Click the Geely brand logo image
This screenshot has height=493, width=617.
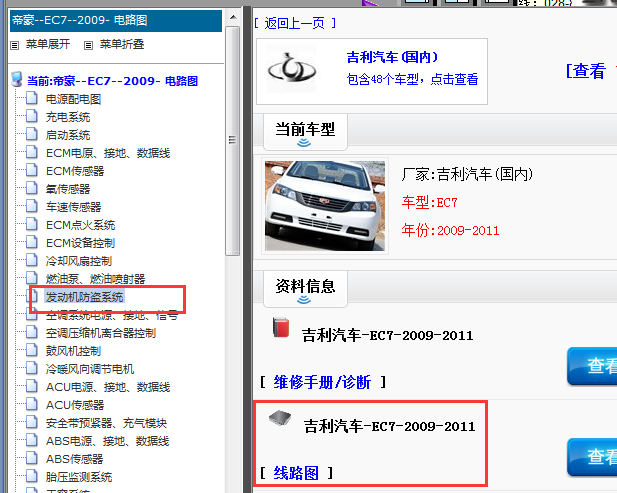292,70
